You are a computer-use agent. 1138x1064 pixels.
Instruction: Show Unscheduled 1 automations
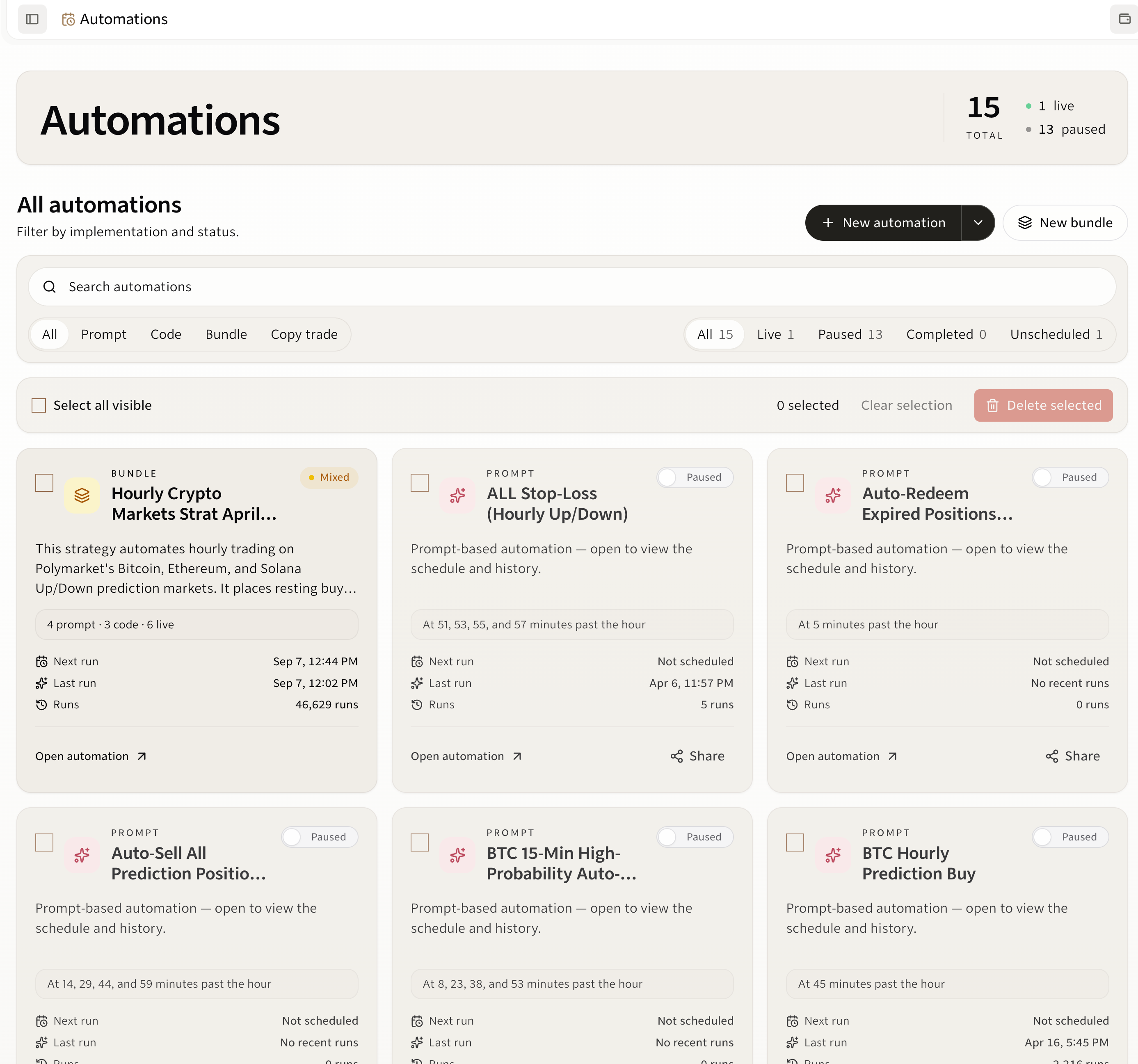(x=1056, y=334)
